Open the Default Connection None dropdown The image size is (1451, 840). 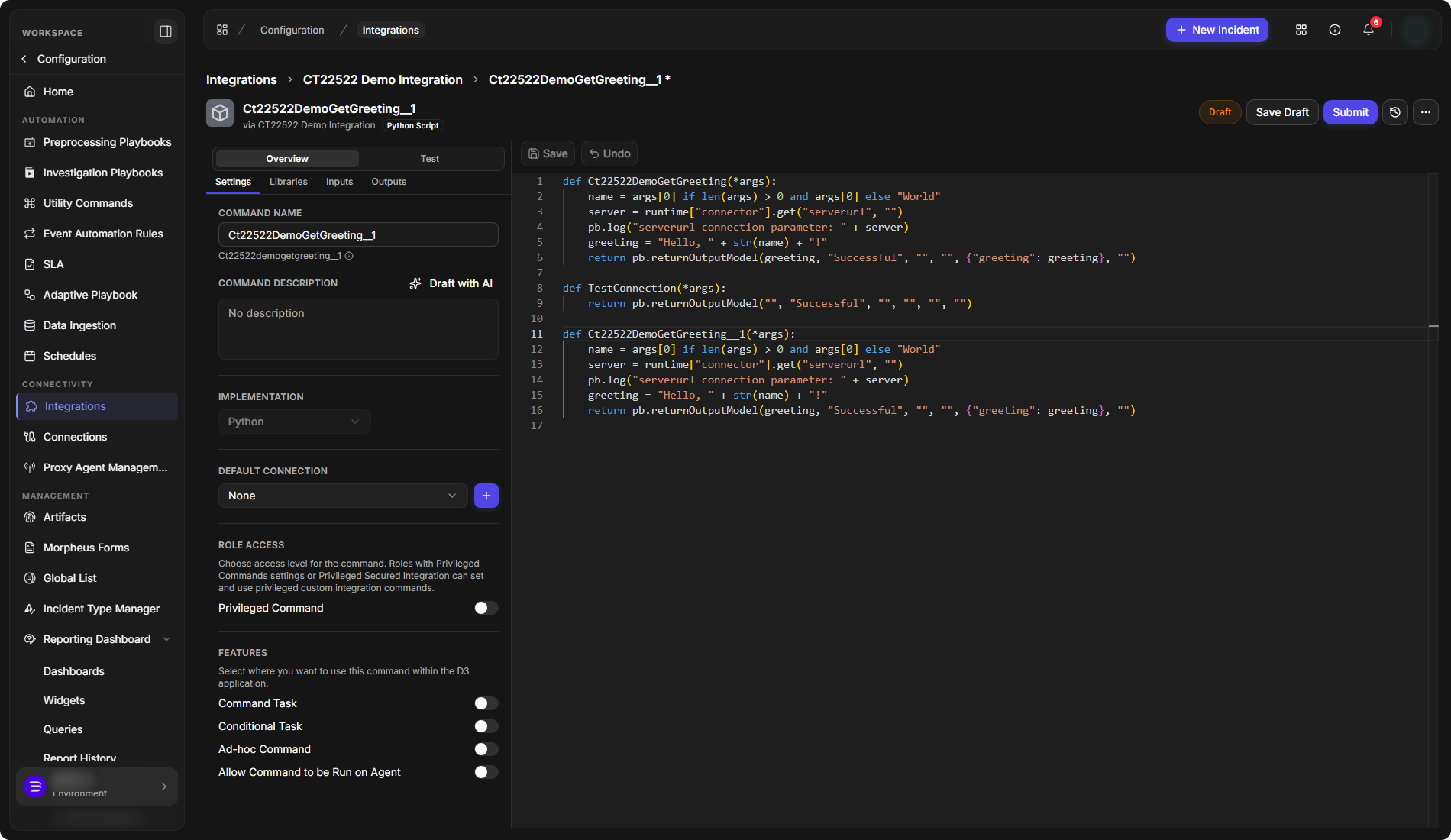click(x=343, y=496)
